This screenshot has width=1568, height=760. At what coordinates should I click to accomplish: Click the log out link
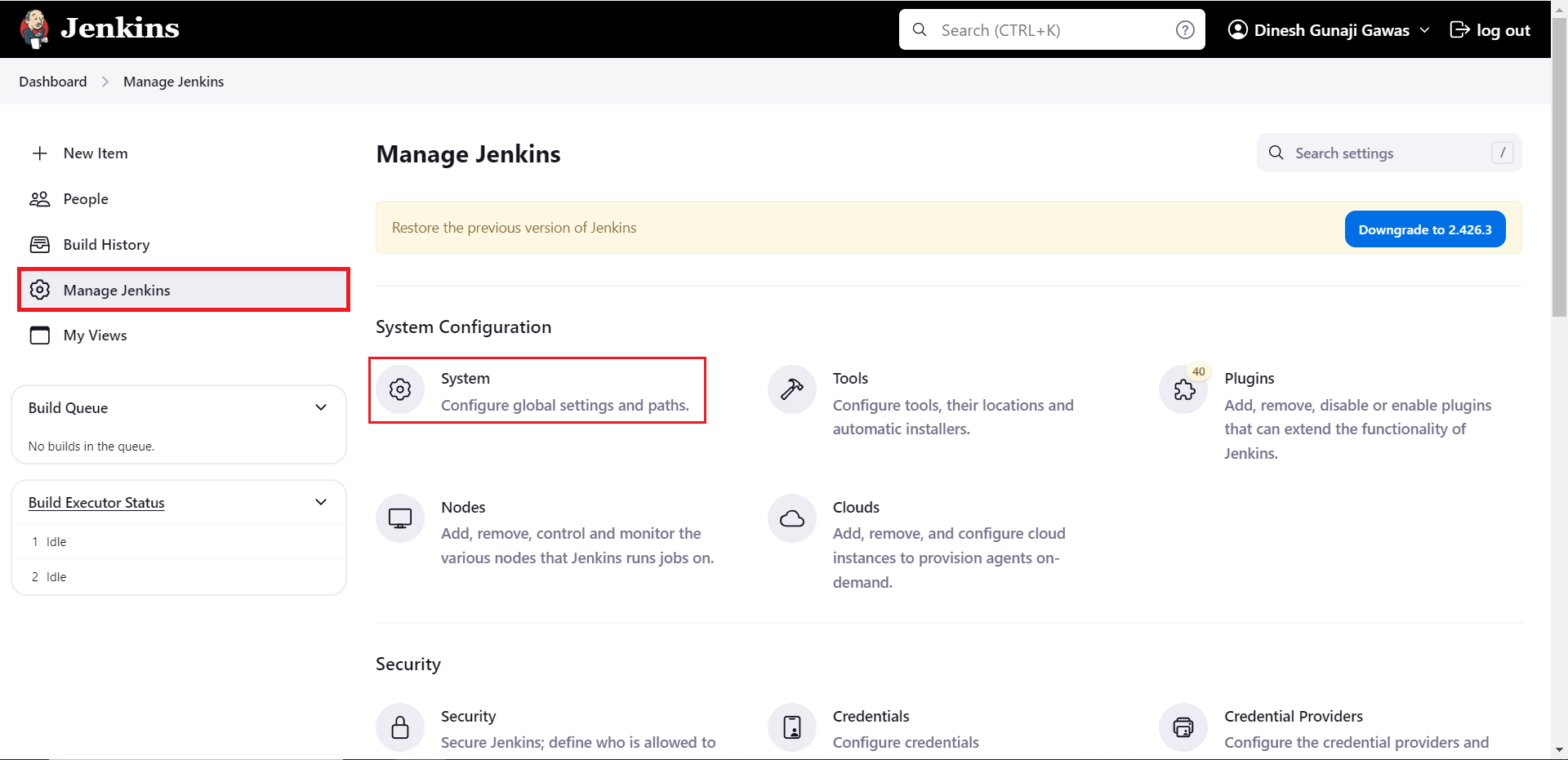click(1490, 30)
